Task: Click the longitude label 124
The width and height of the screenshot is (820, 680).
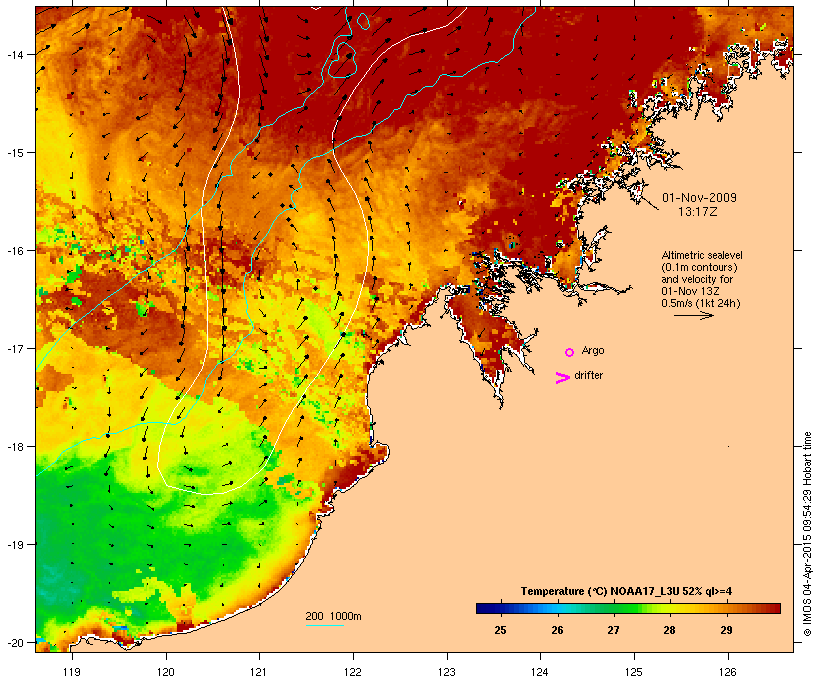Action: (x=540, y=672)
